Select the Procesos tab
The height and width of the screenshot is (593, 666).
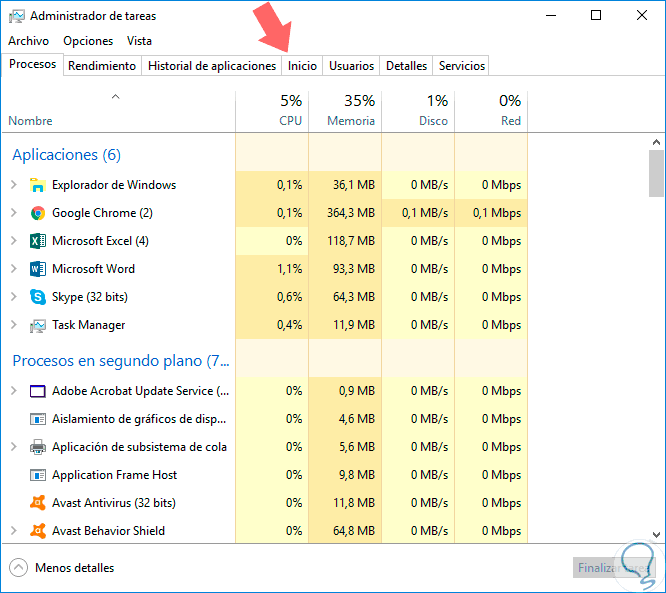pos(33,64)
